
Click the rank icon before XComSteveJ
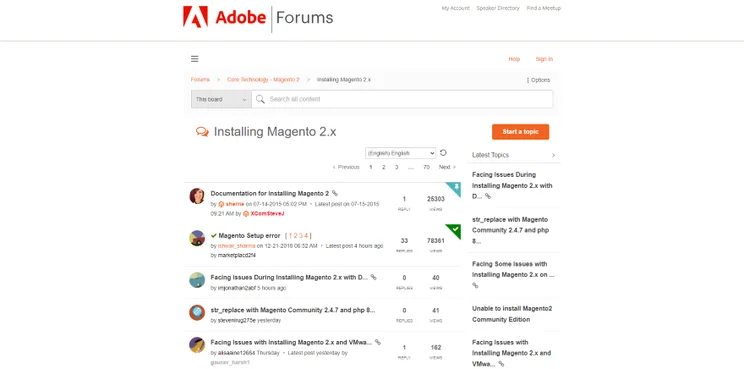[x=246, y=214]
